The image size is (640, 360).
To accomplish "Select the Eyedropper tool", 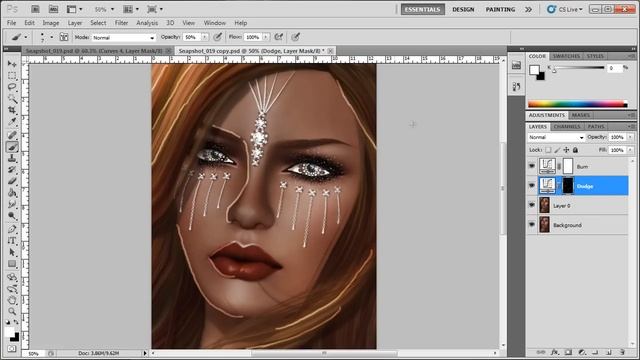I will coord(12,121).
